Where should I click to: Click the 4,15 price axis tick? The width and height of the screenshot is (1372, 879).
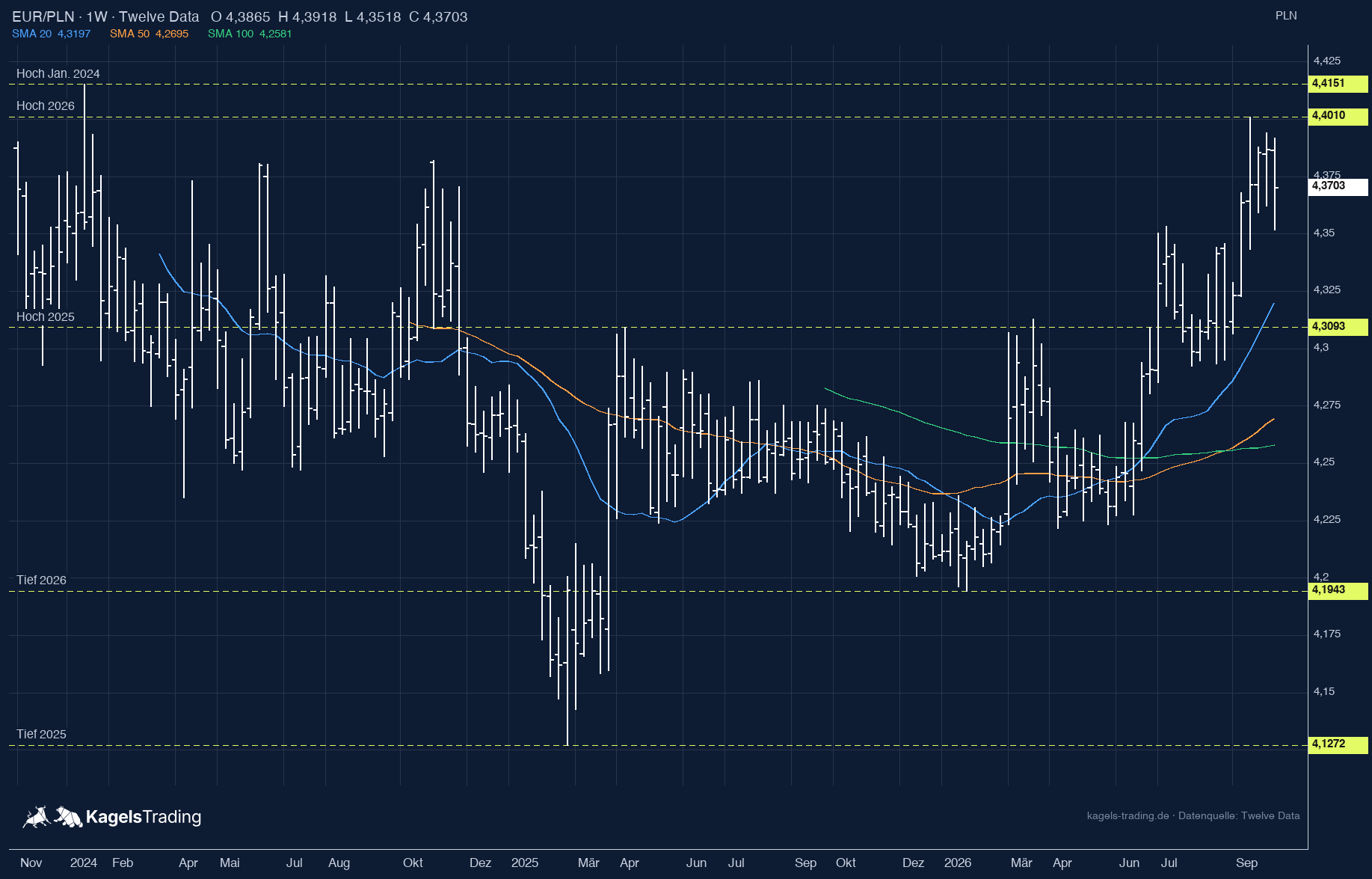[x=1324, y=691]
